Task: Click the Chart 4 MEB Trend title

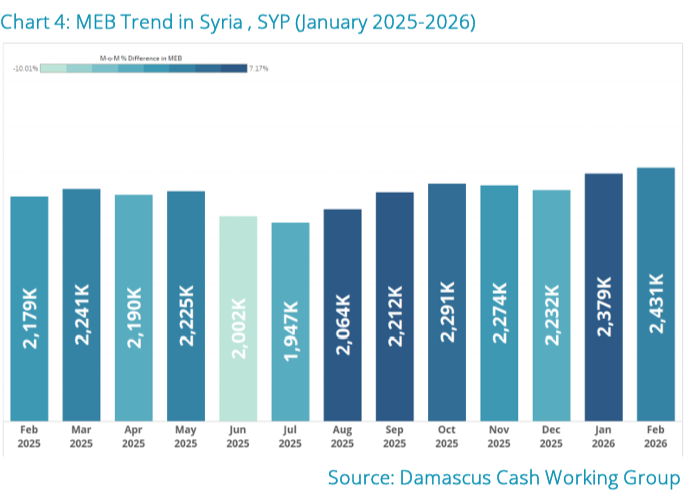Action: 238,22
